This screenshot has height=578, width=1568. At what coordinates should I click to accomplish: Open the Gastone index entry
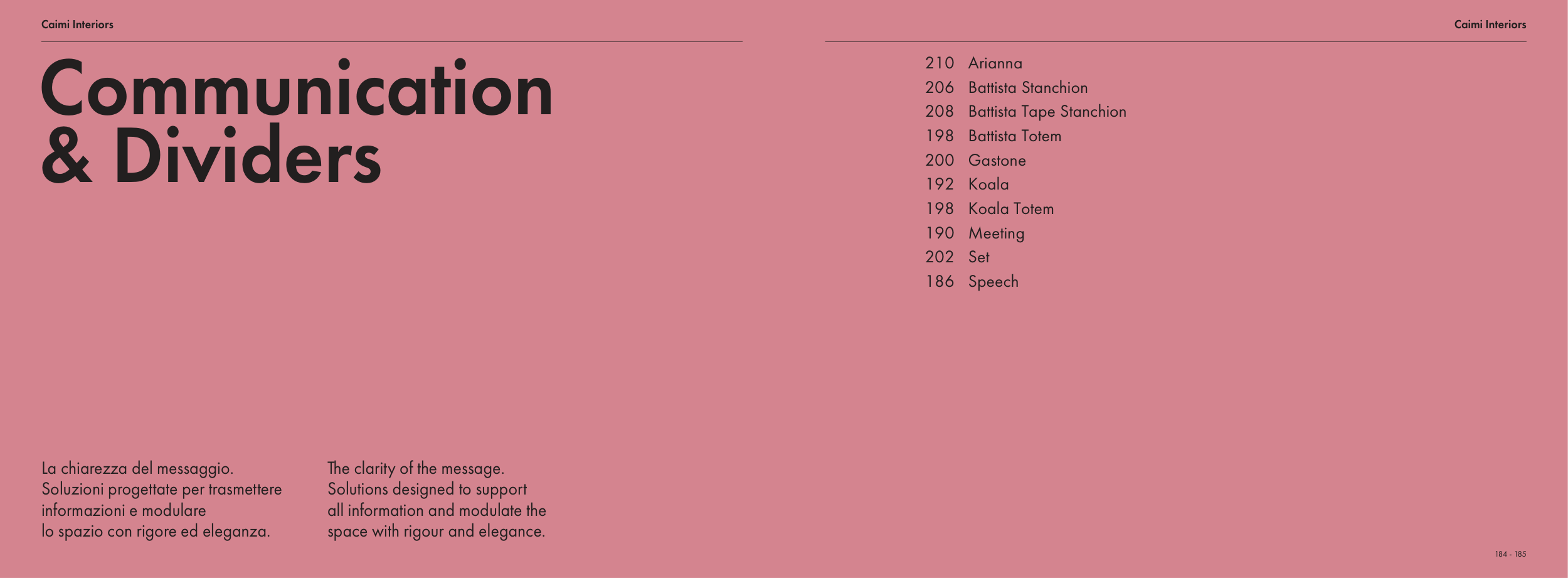click(997, 161)
